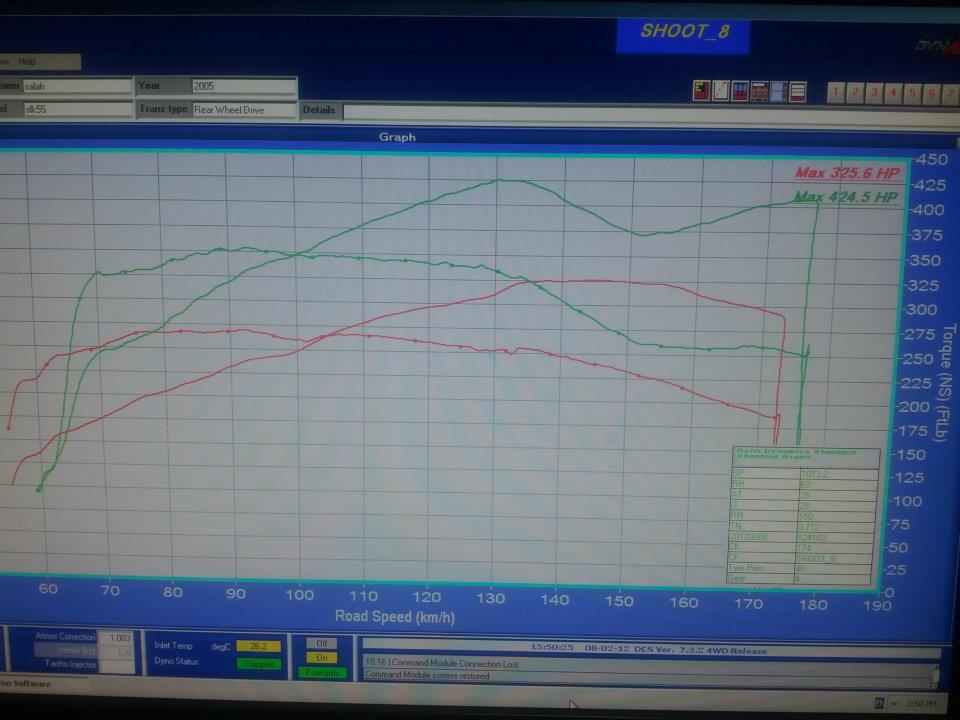Click the Trans type Rear Wheel Drive field
Viewport: 960px width, 720px height.
click(x=244, y=110)
